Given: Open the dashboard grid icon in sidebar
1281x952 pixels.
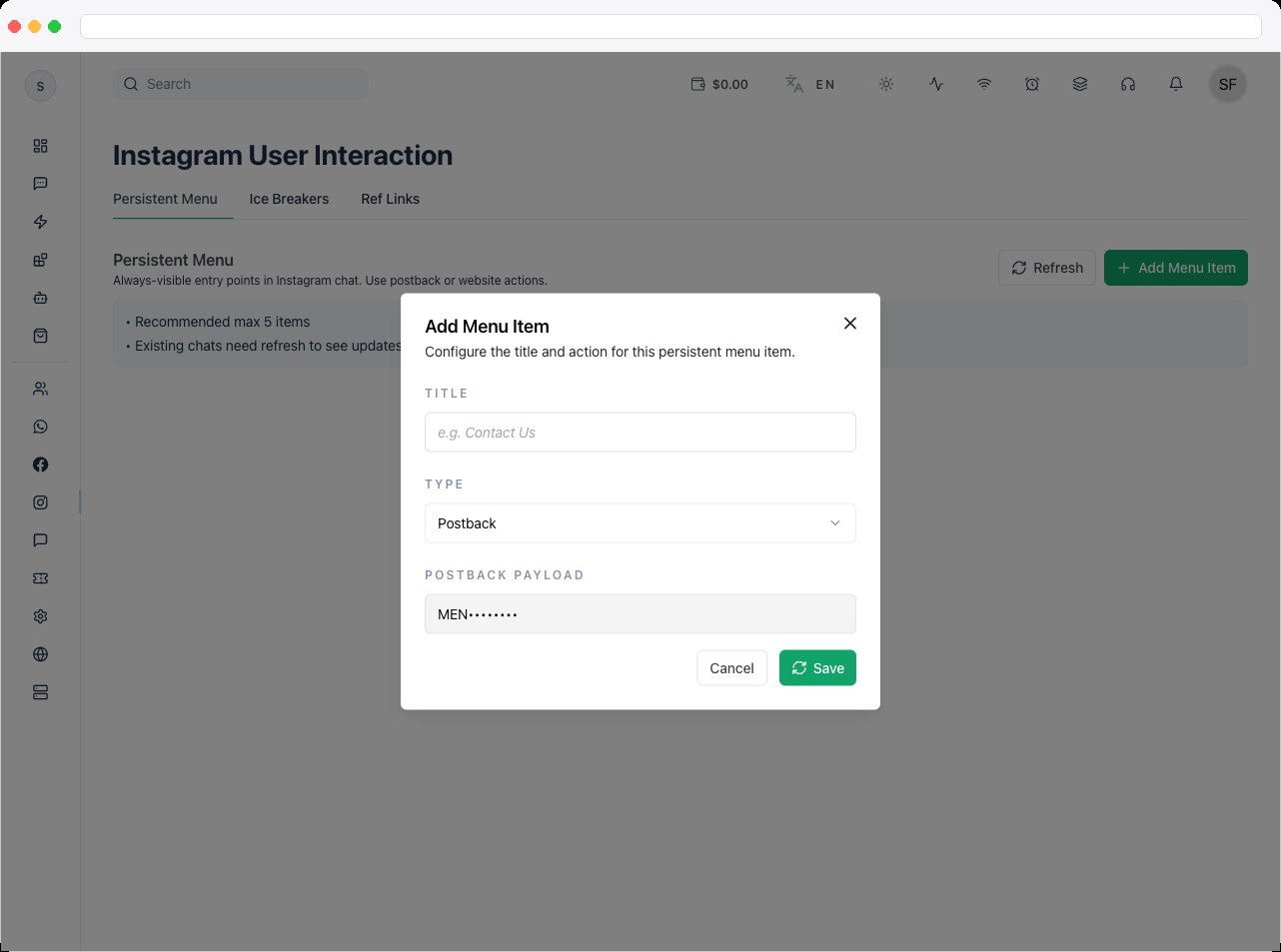Looking at the screenshot, I should click(40, 146).
